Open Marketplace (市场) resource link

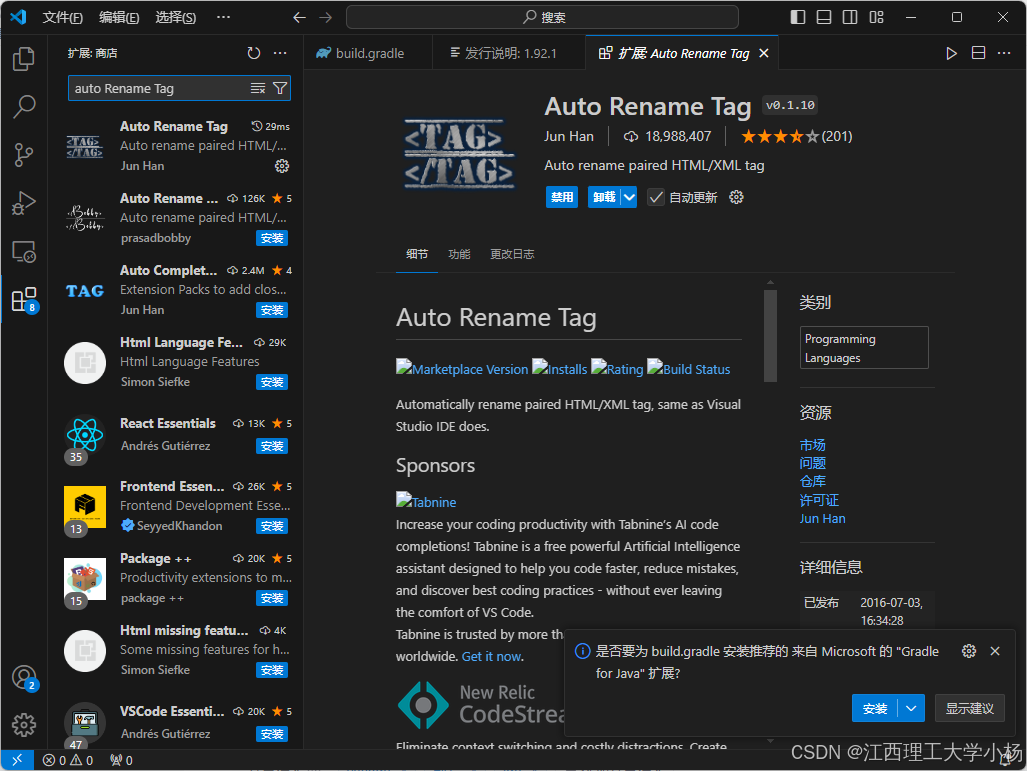pyautogui.click(x=812, y=445)
